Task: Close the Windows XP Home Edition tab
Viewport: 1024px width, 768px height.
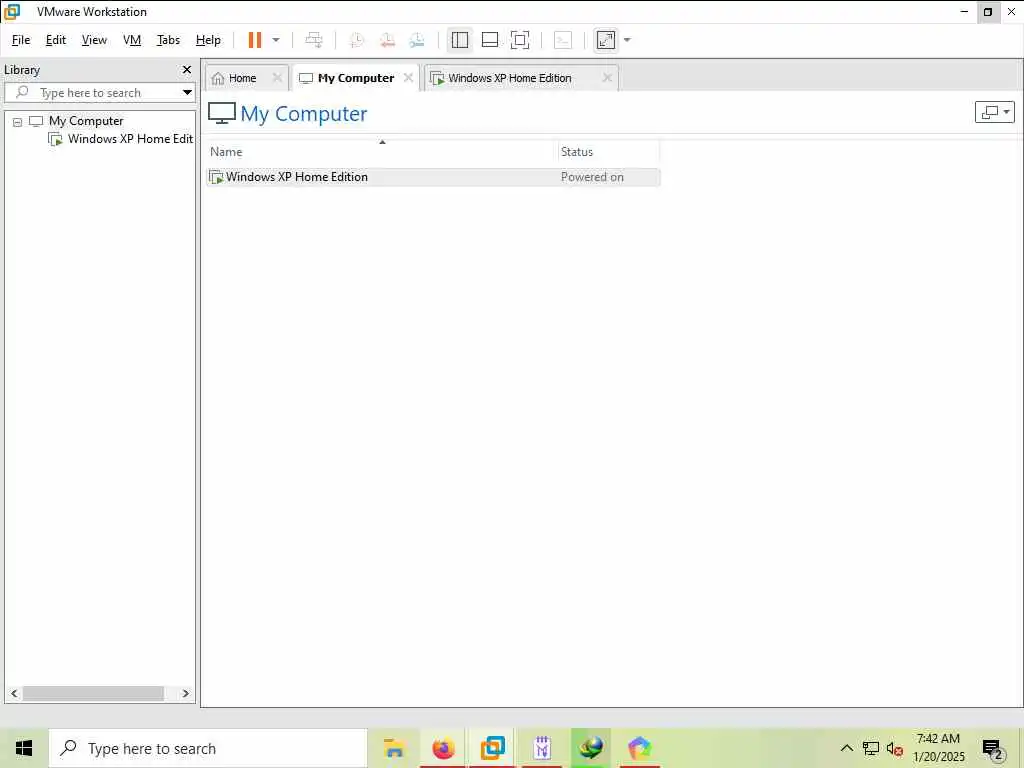Action: (x=607, y=78)
